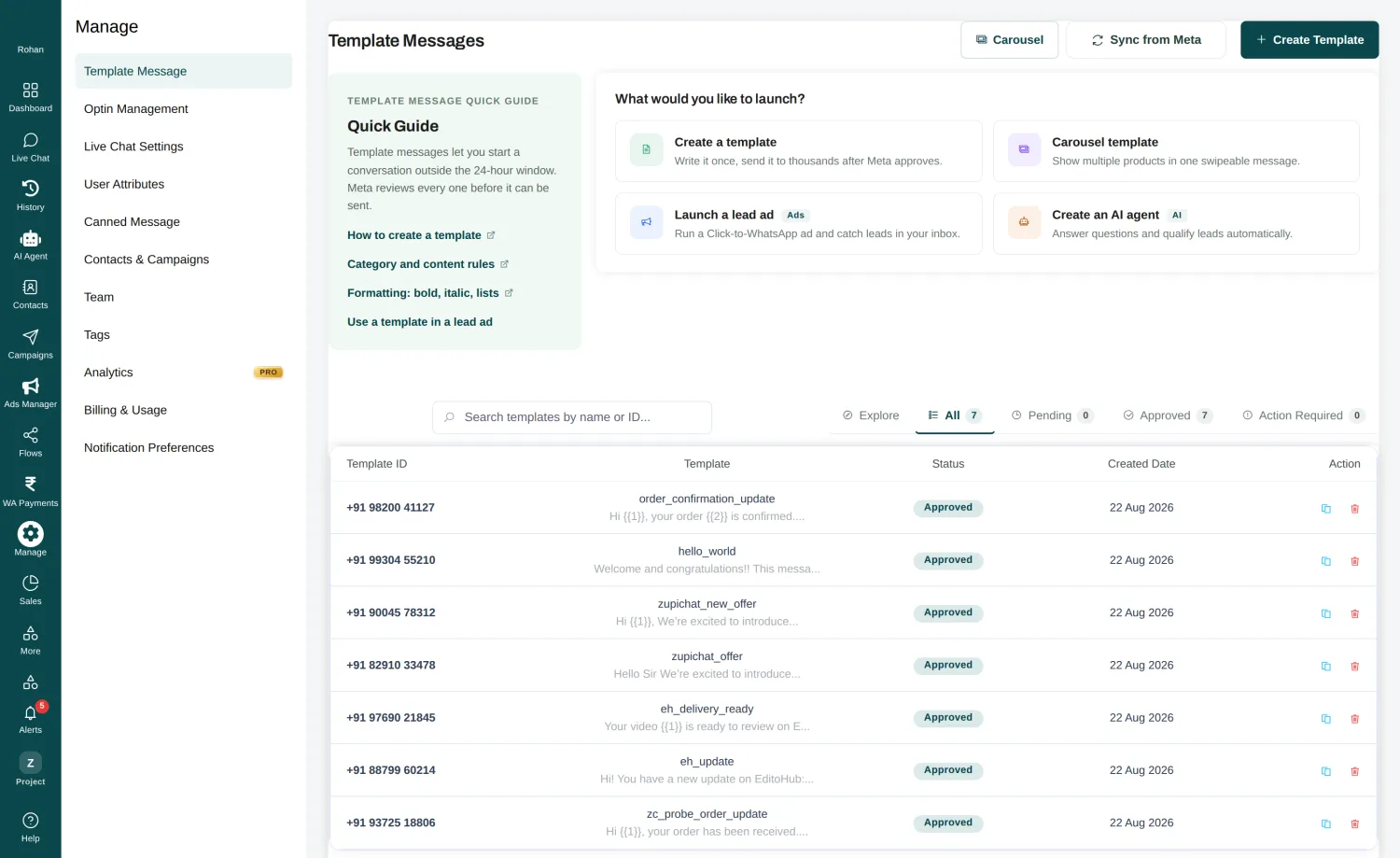Click the Rohan profile label
The image size is (1400, 858).
pos(30,49)
